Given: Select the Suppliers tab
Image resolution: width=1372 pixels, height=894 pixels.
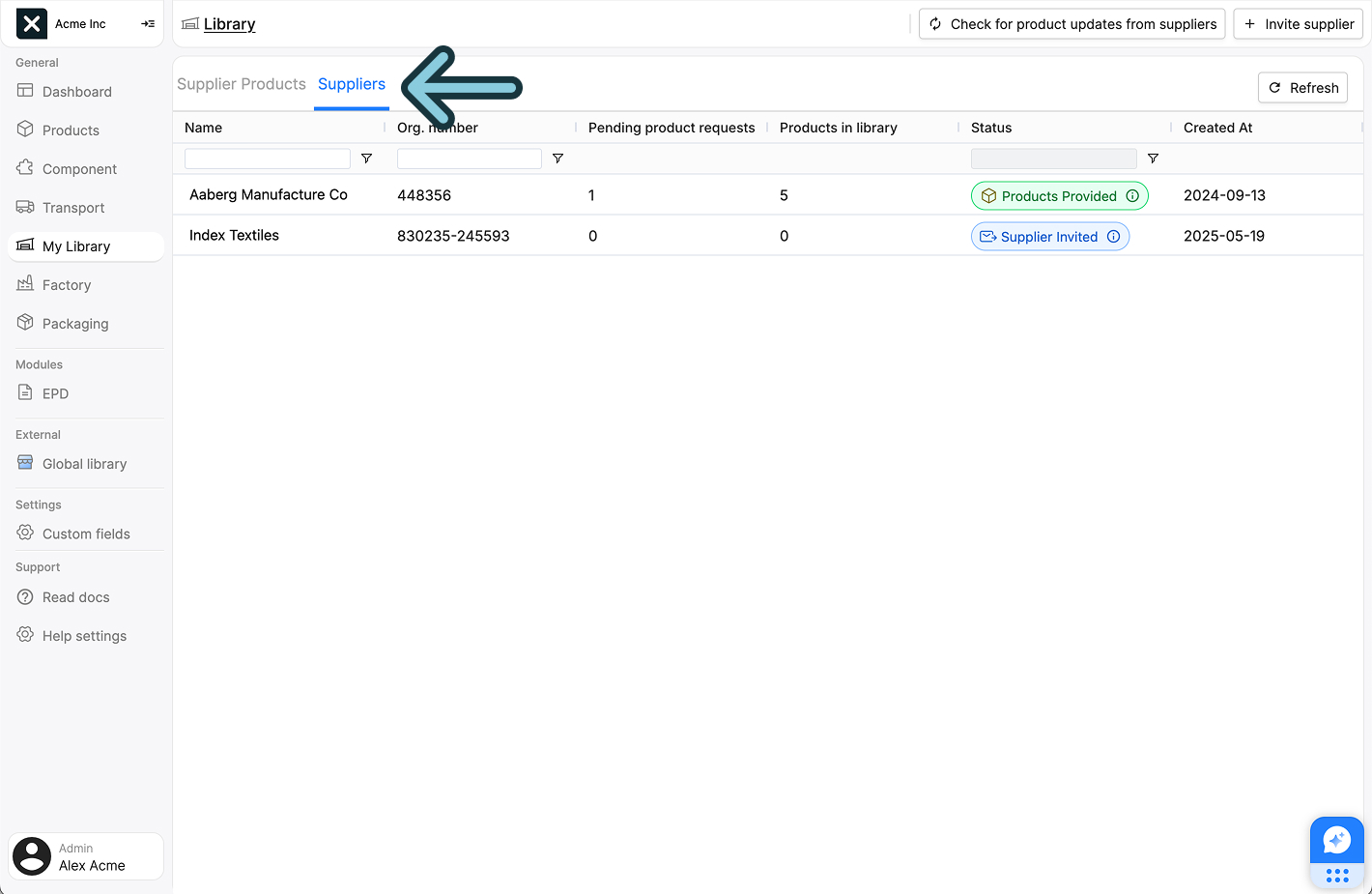Looking at the screenshot, I should [352, 84].
